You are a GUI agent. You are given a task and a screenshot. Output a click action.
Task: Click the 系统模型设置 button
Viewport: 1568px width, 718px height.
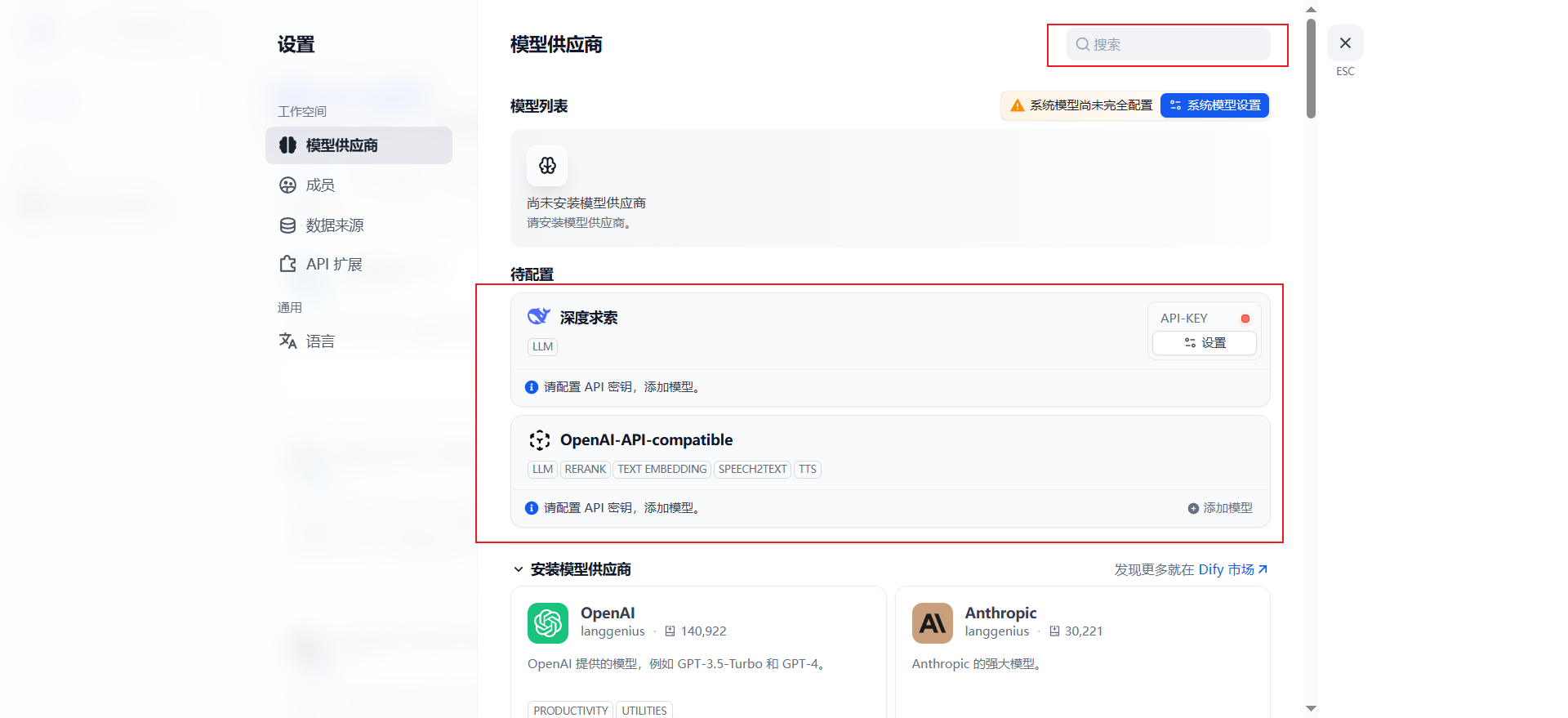tap(1214, 105)
